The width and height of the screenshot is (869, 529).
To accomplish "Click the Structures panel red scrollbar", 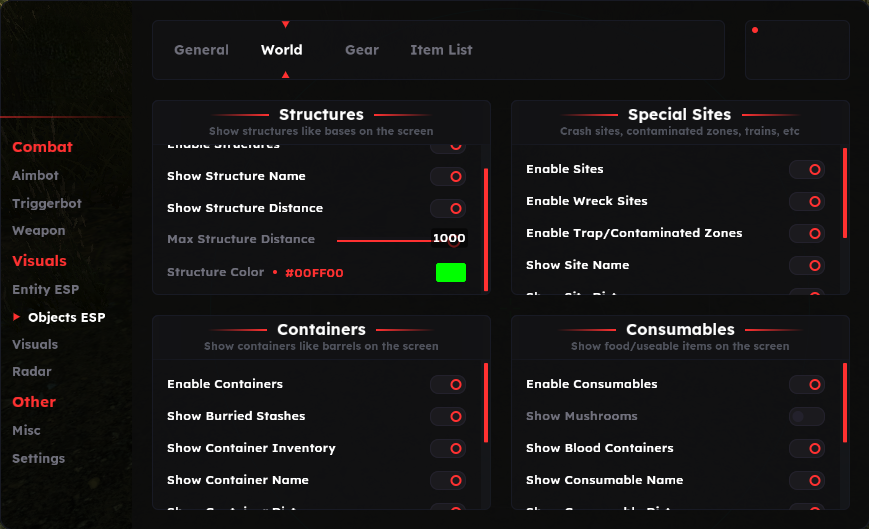I will (486, 228).
